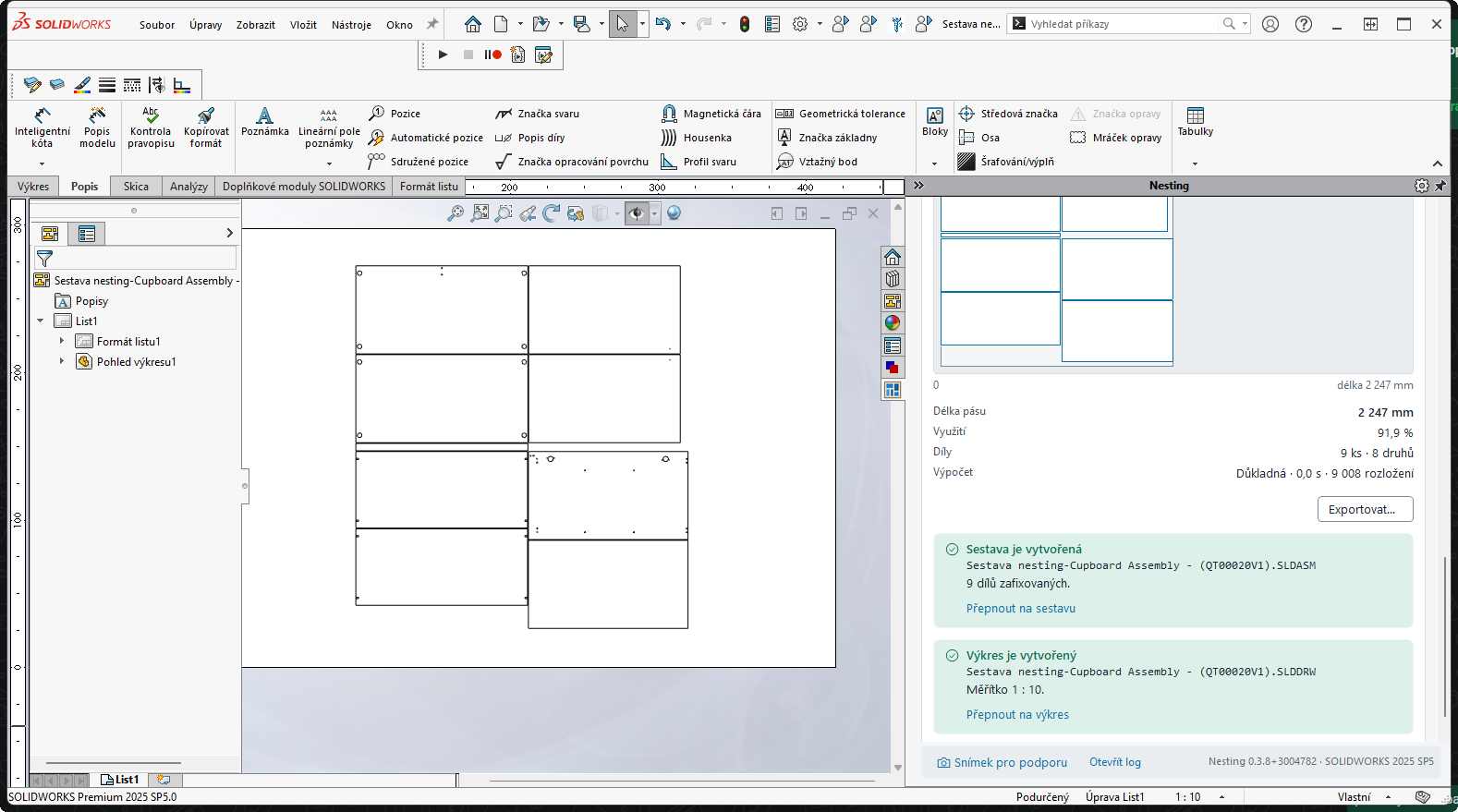Click the Exportovat... button

click(x=1365, y=509)
